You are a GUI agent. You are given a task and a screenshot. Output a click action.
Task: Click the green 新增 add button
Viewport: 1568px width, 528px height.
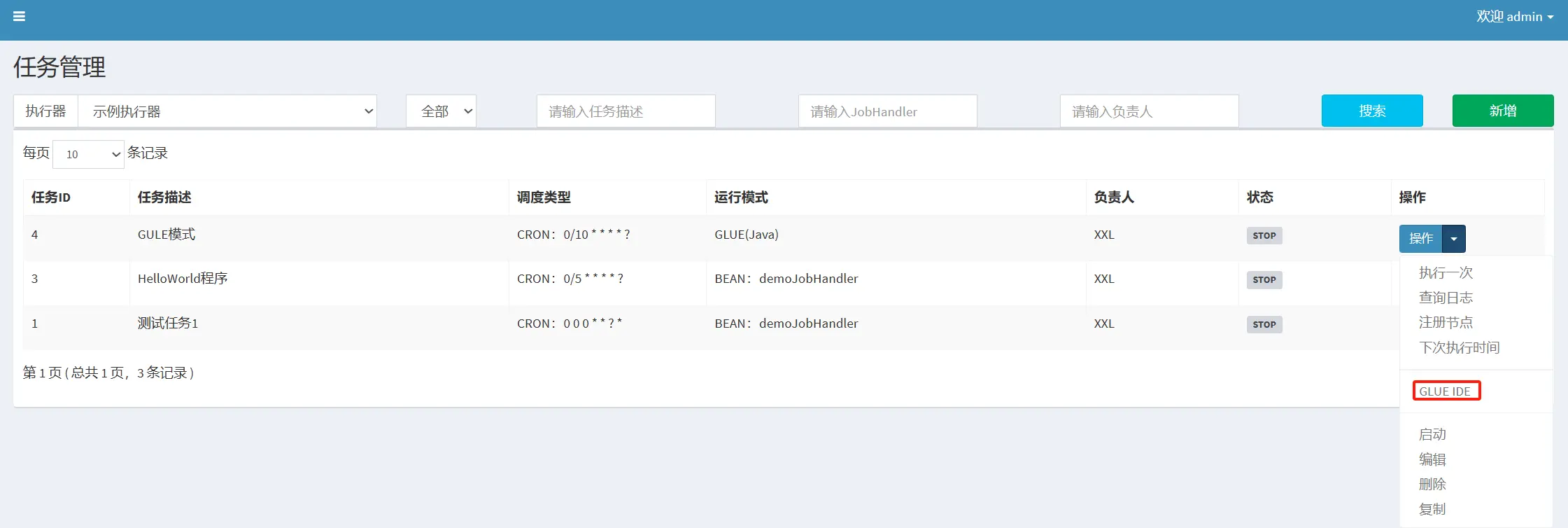pos(1502,111)
